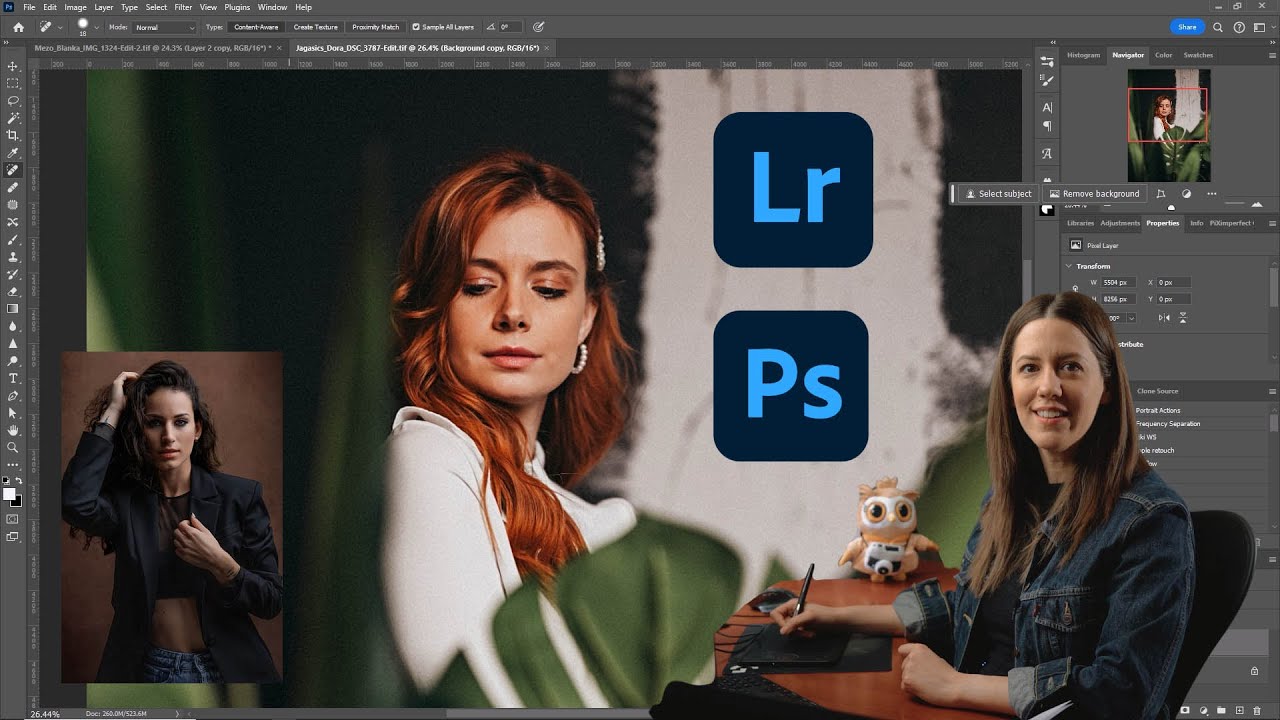Screen dimensions: 1280x720
Task: Select the Hand tool
Action: [13, 430]
